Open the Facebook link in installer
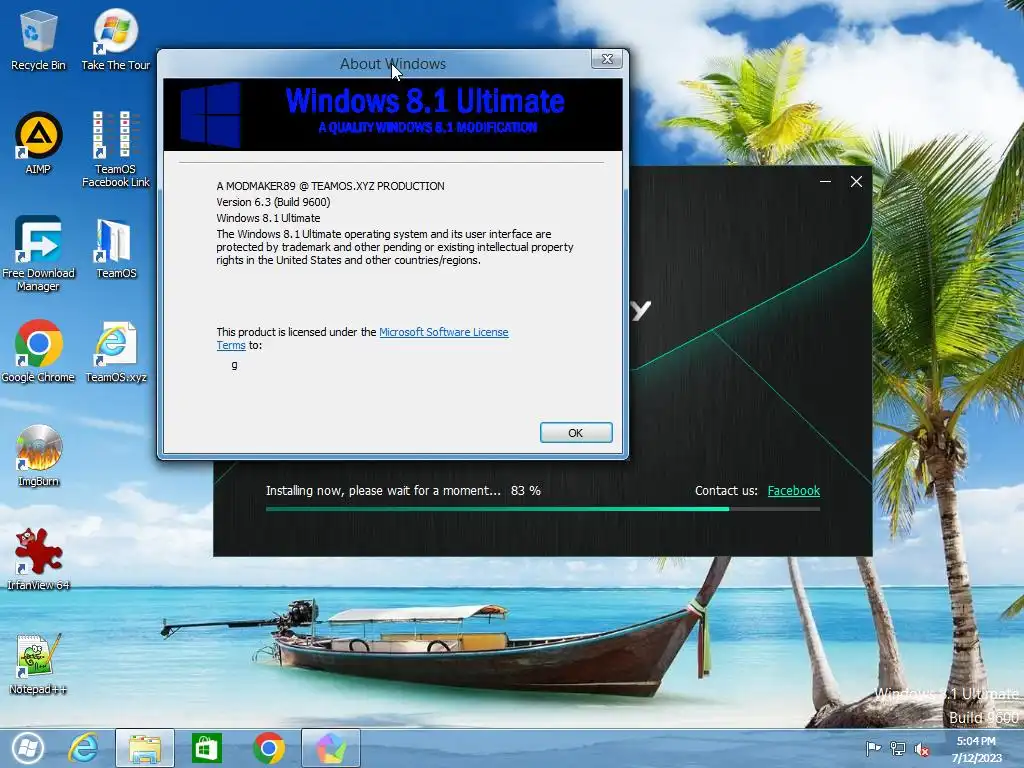Viewport: 1024px width, 768px height. (x=793, y=490)
